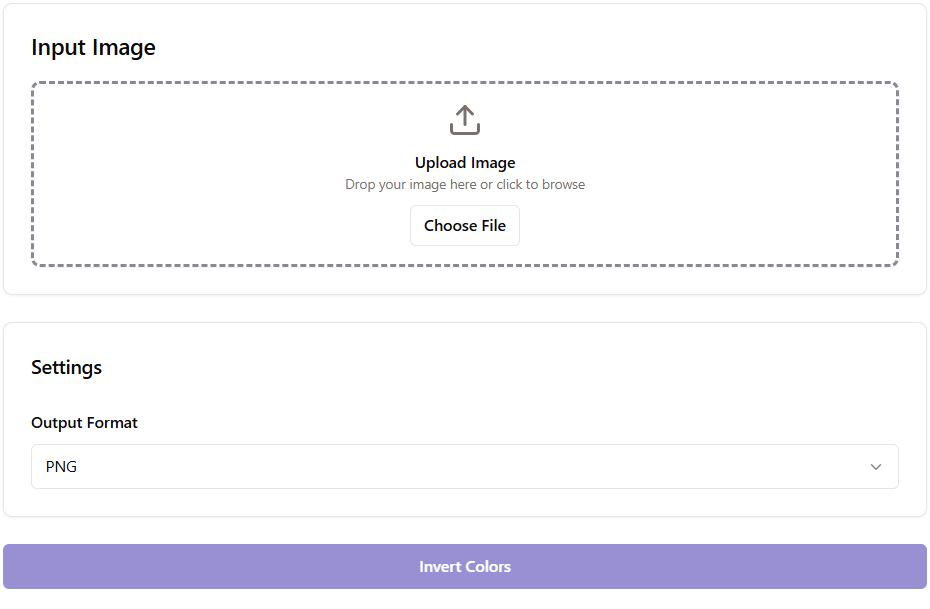Image resolution: width=930 pixels, height=609 pixels.
Task: Click the "Input Image" heading
Action: click(x=93, y=48)
